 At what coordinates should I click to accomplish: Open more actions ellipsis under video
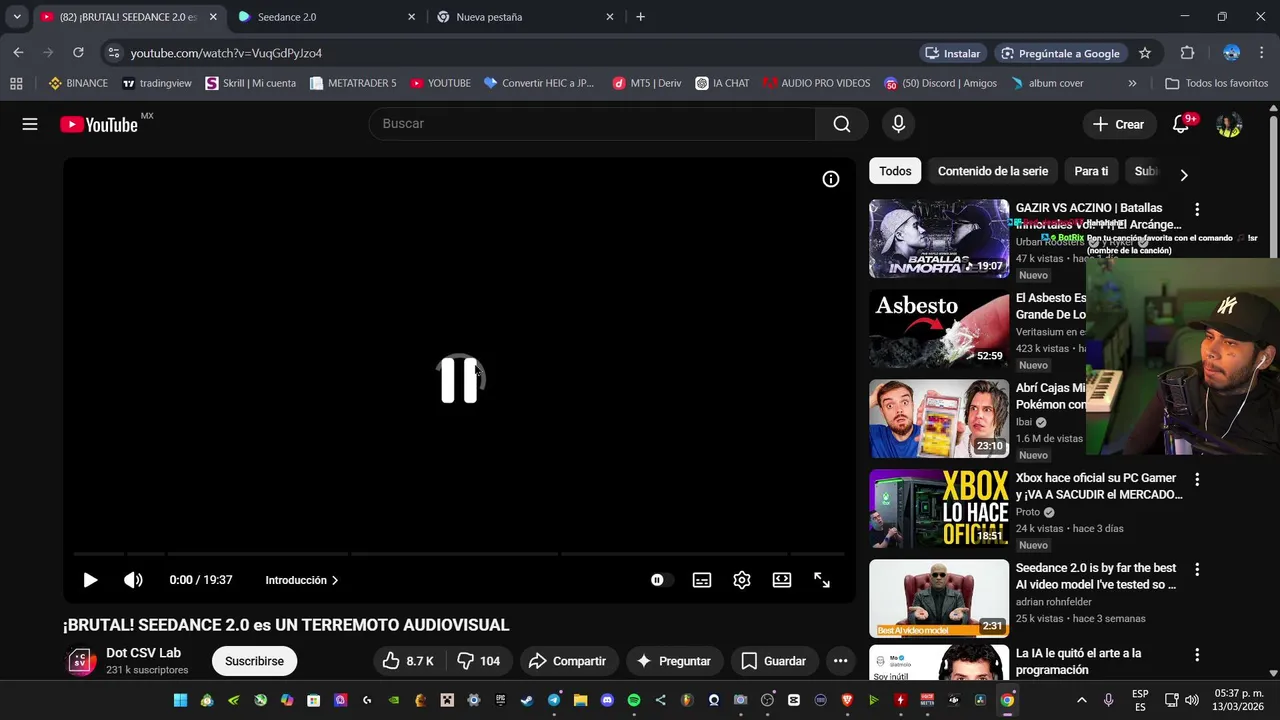[x=840, y=661]
